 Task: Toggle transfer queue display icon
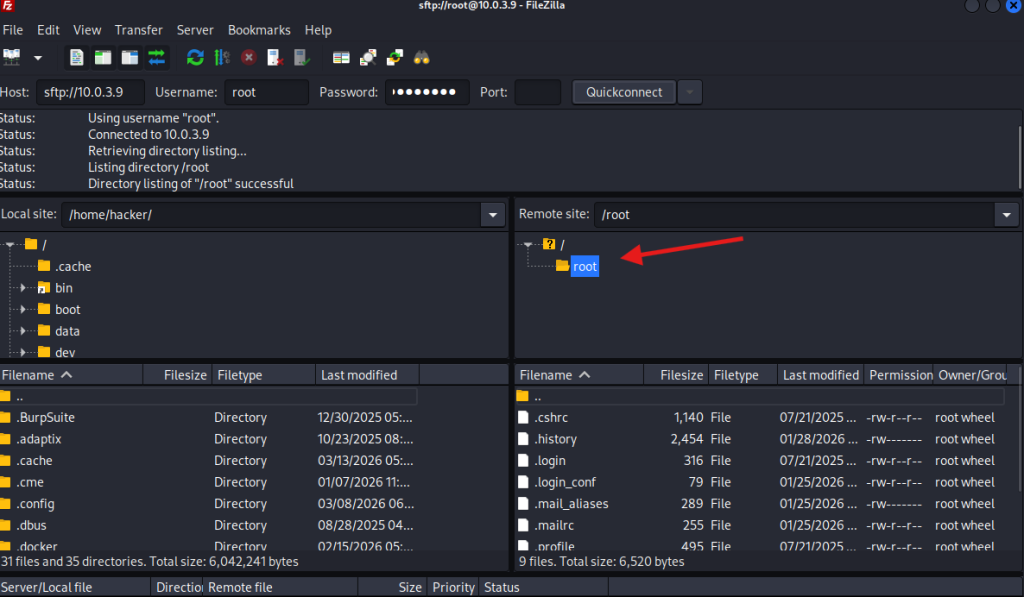(157, 57)
